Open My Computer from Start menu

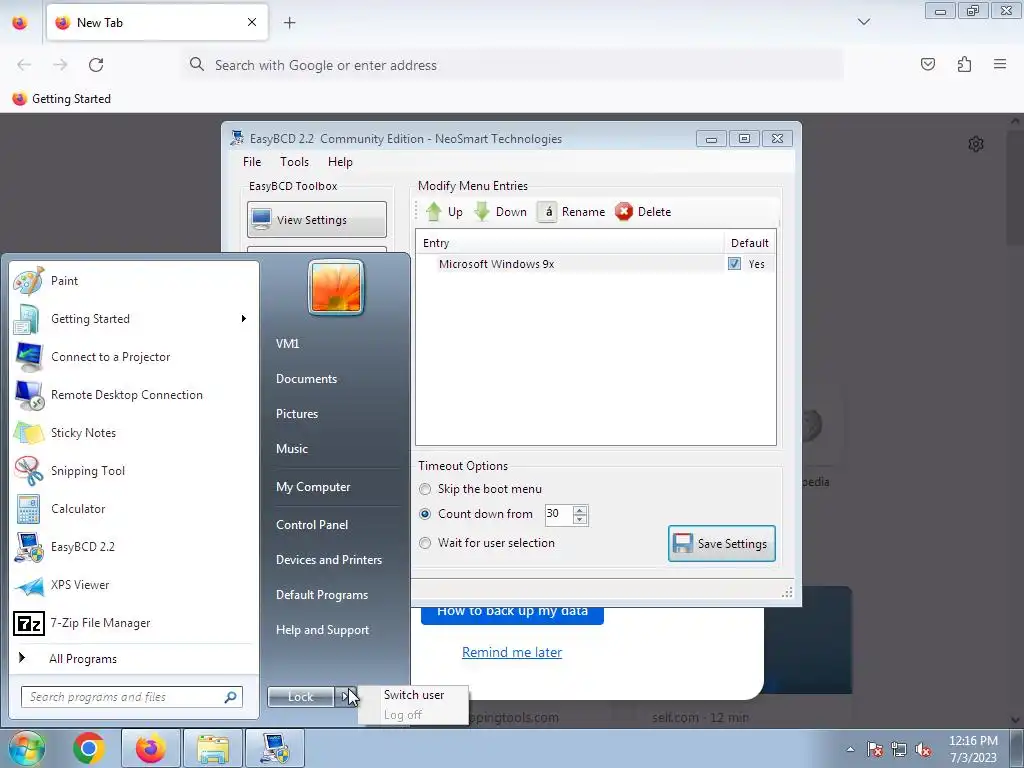(x=313, y=487)
